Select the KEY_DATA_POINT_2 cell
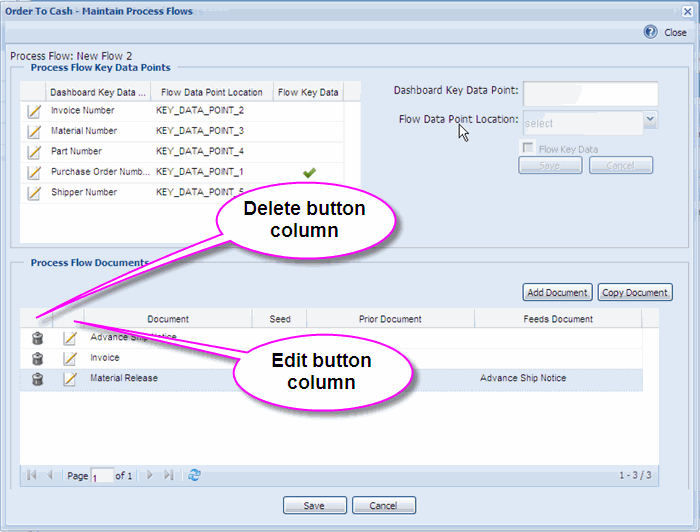 coord(200,111)
